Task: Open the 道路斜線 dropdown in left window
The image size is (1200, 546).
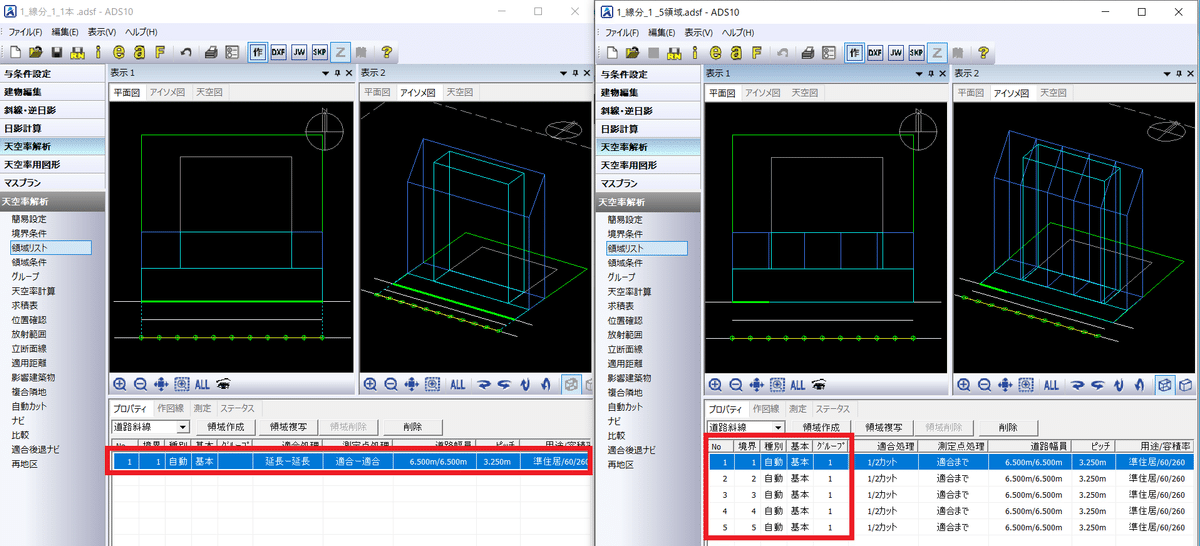Action: pyautogui.click(x=182, y=426)
